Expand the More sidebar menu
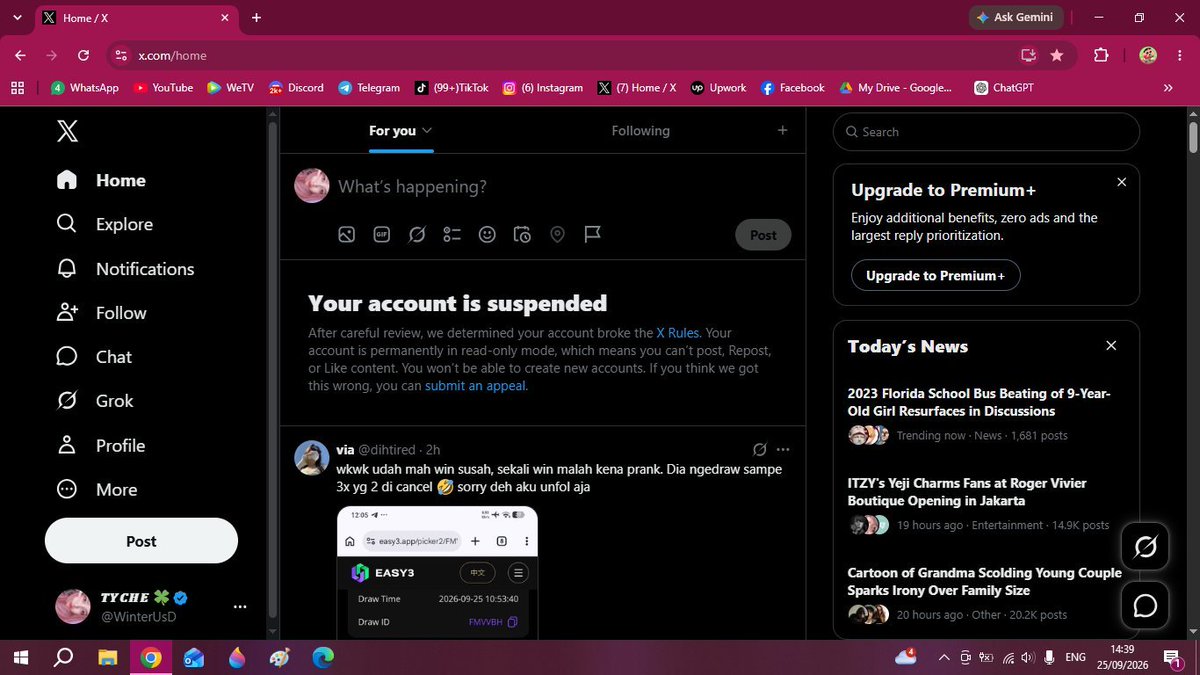Viewport: 1200px width, 675px height. pos(97,490)
